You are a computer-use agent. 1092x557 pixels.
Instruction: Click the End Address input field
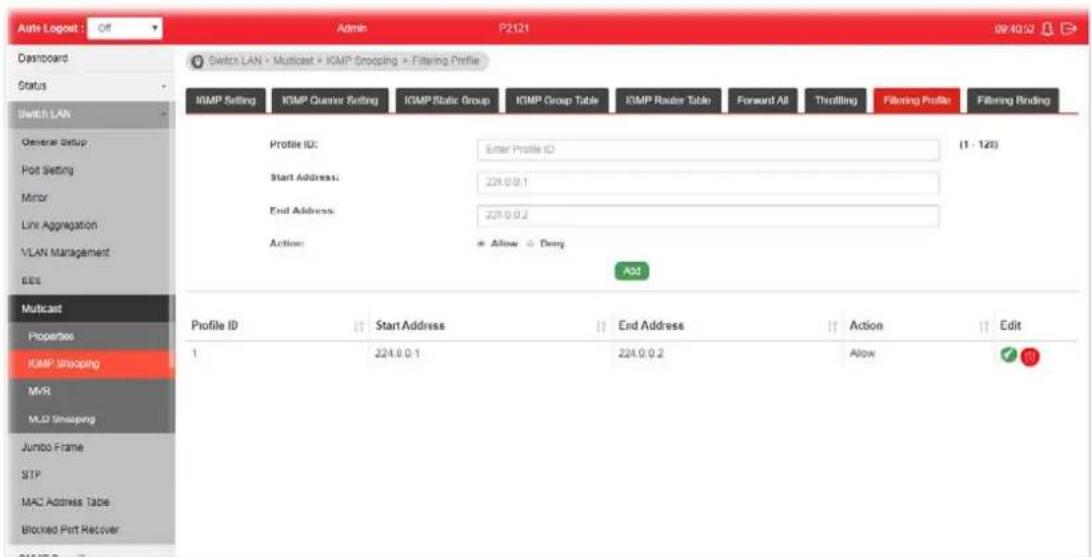coord(708,216)
